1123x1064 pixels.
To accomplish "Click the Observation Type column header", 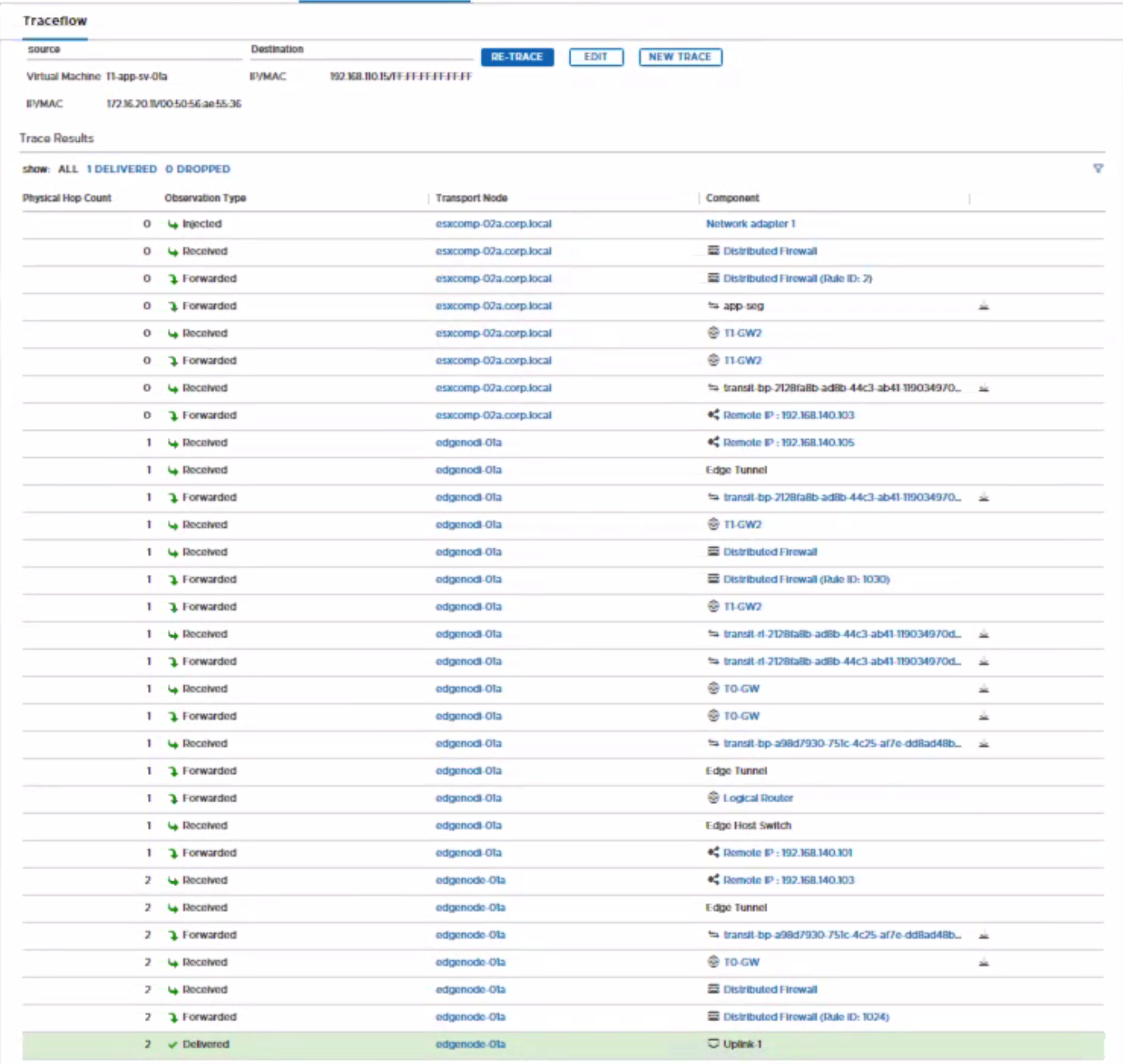I will pyautogui.click(x=205, y=198).
